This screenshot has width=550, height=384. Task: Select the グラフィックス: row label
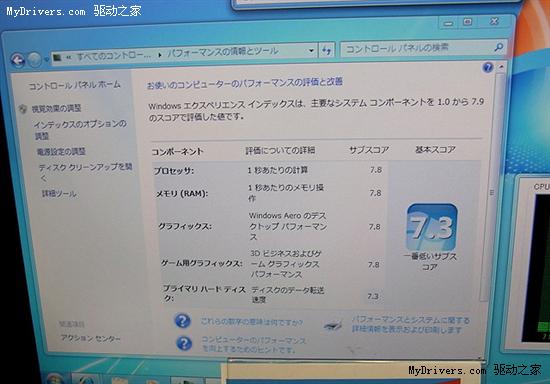pos(185,227)
